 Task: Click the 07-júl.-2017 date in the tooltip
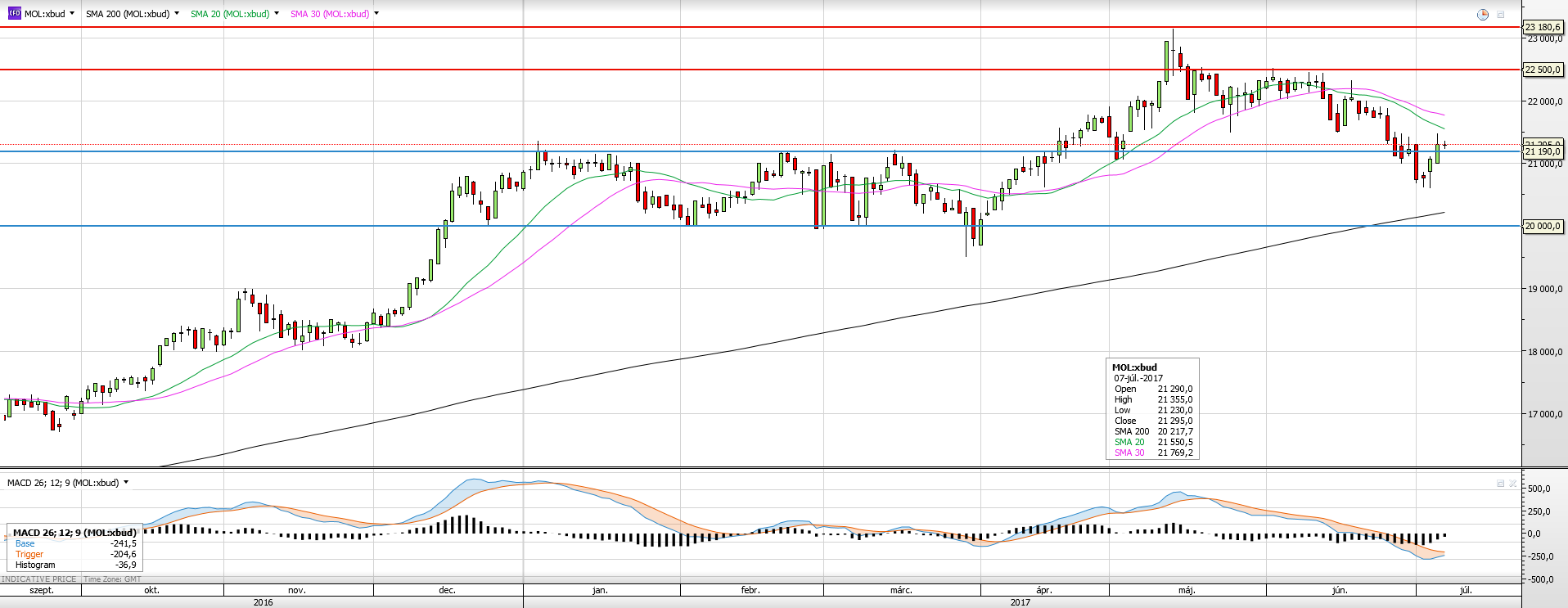pyautogui.click(x=1138, y=378)
